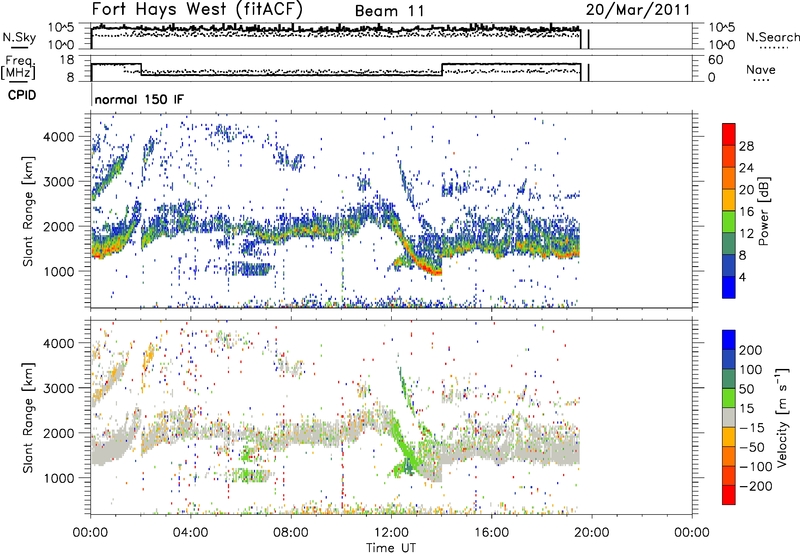Click the 'Power [dB]' colorbar label
The image size is (800, 554).
(764, 211)
